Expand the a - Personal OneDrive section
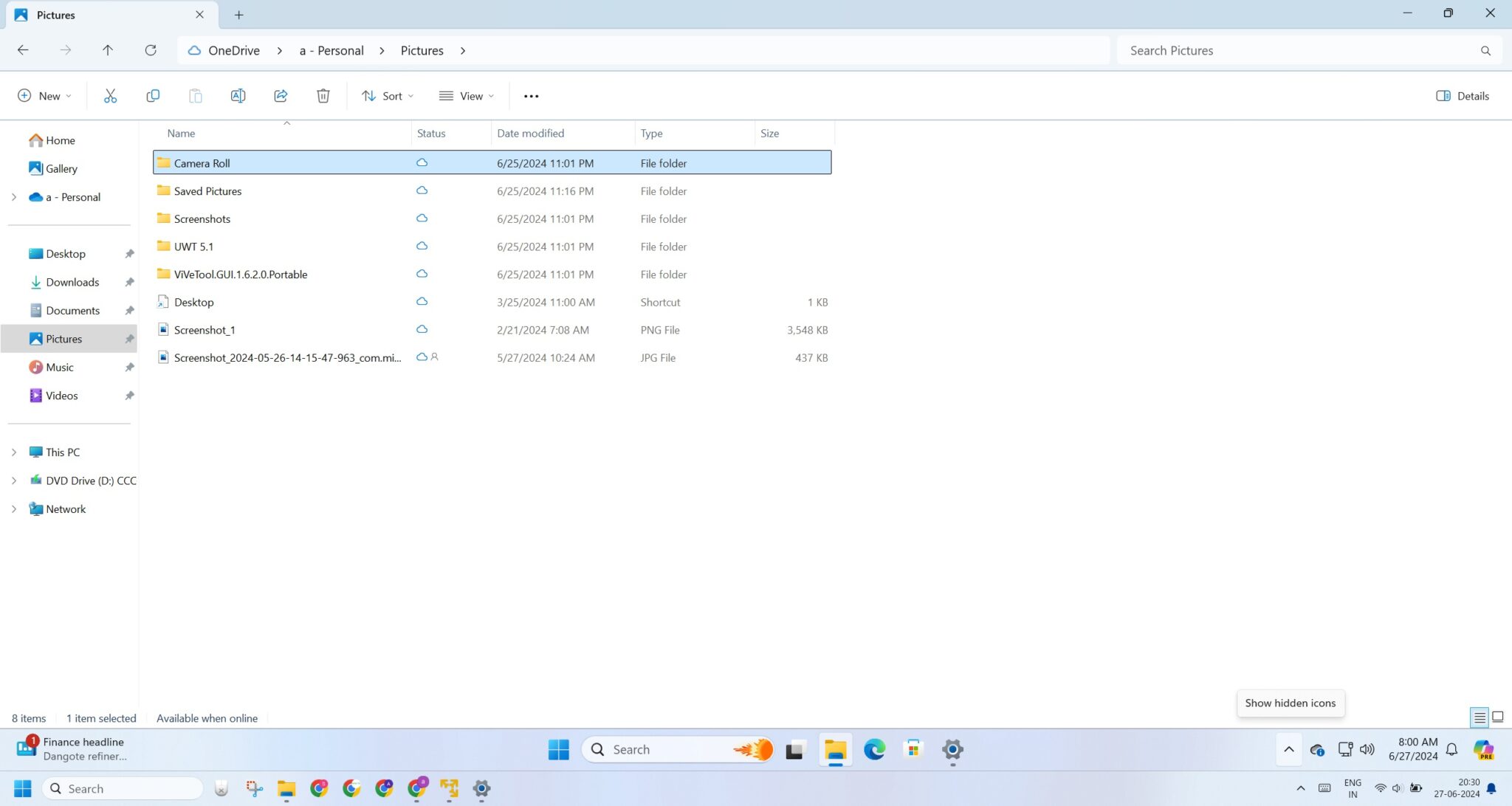The height and width of the screenshot is (806, 1512). 14,196
